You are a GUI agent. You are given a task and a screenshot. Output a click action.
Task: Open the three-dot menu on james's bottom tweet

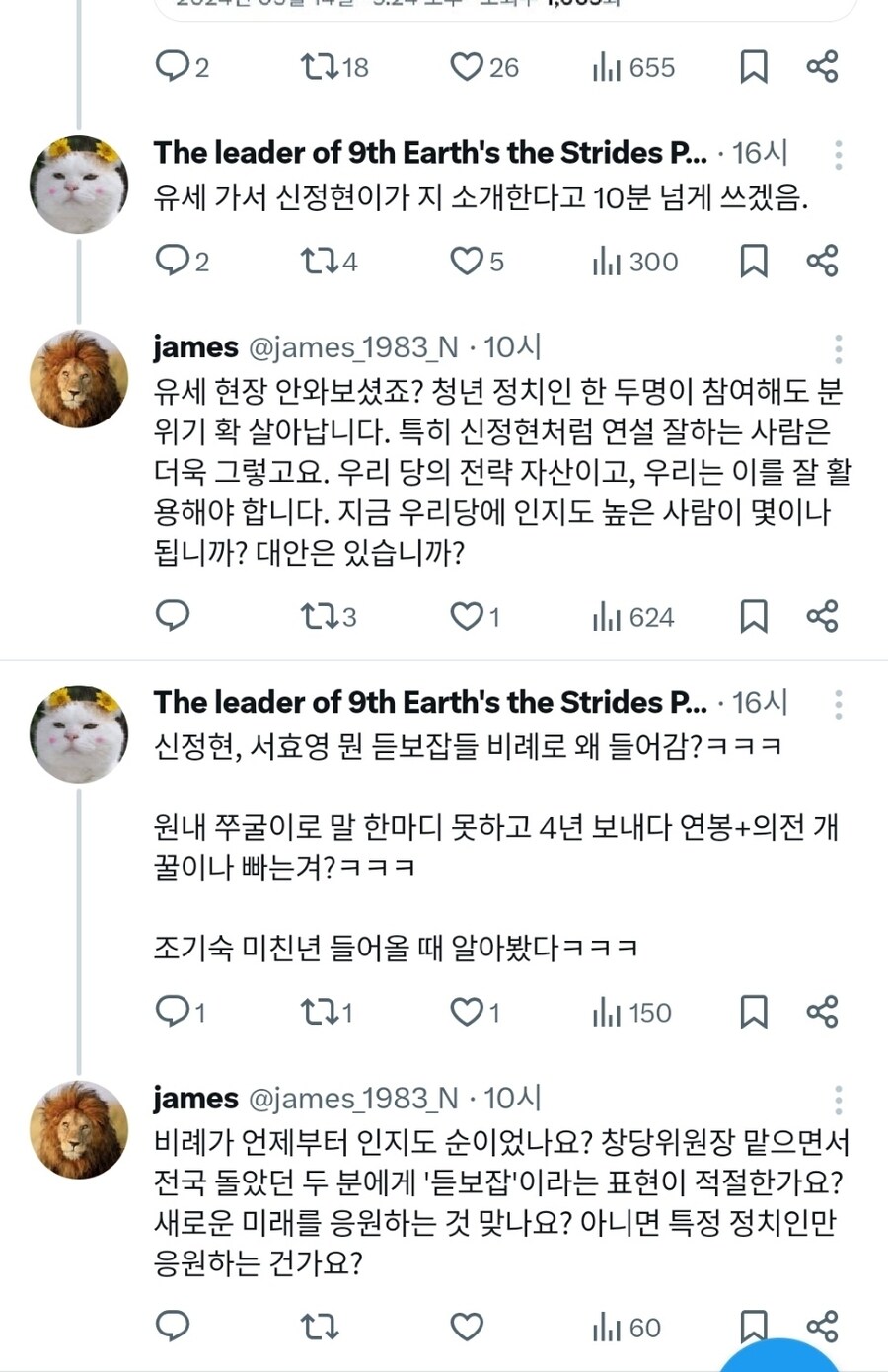pos(837,1098)
